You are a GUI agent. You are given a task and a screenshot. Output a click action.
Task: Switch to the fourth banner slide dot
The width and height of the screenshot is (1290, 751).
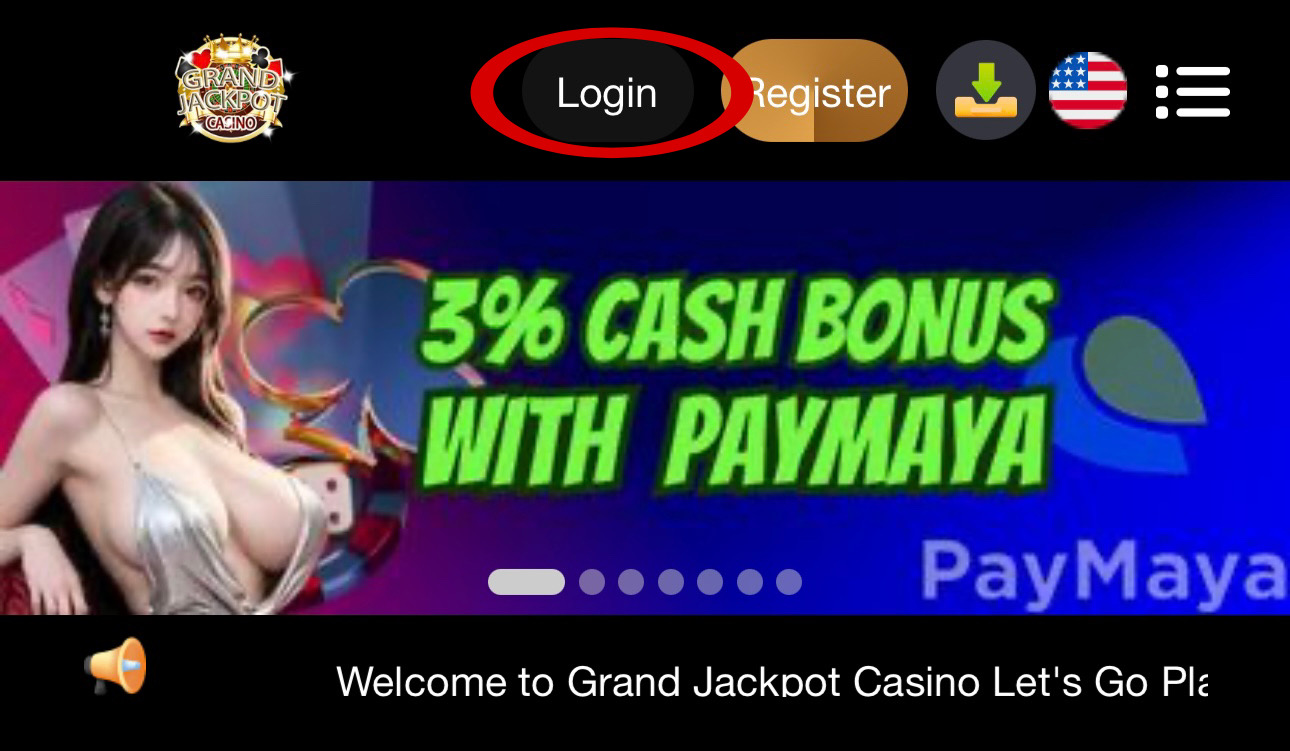[x=671, y=582]
